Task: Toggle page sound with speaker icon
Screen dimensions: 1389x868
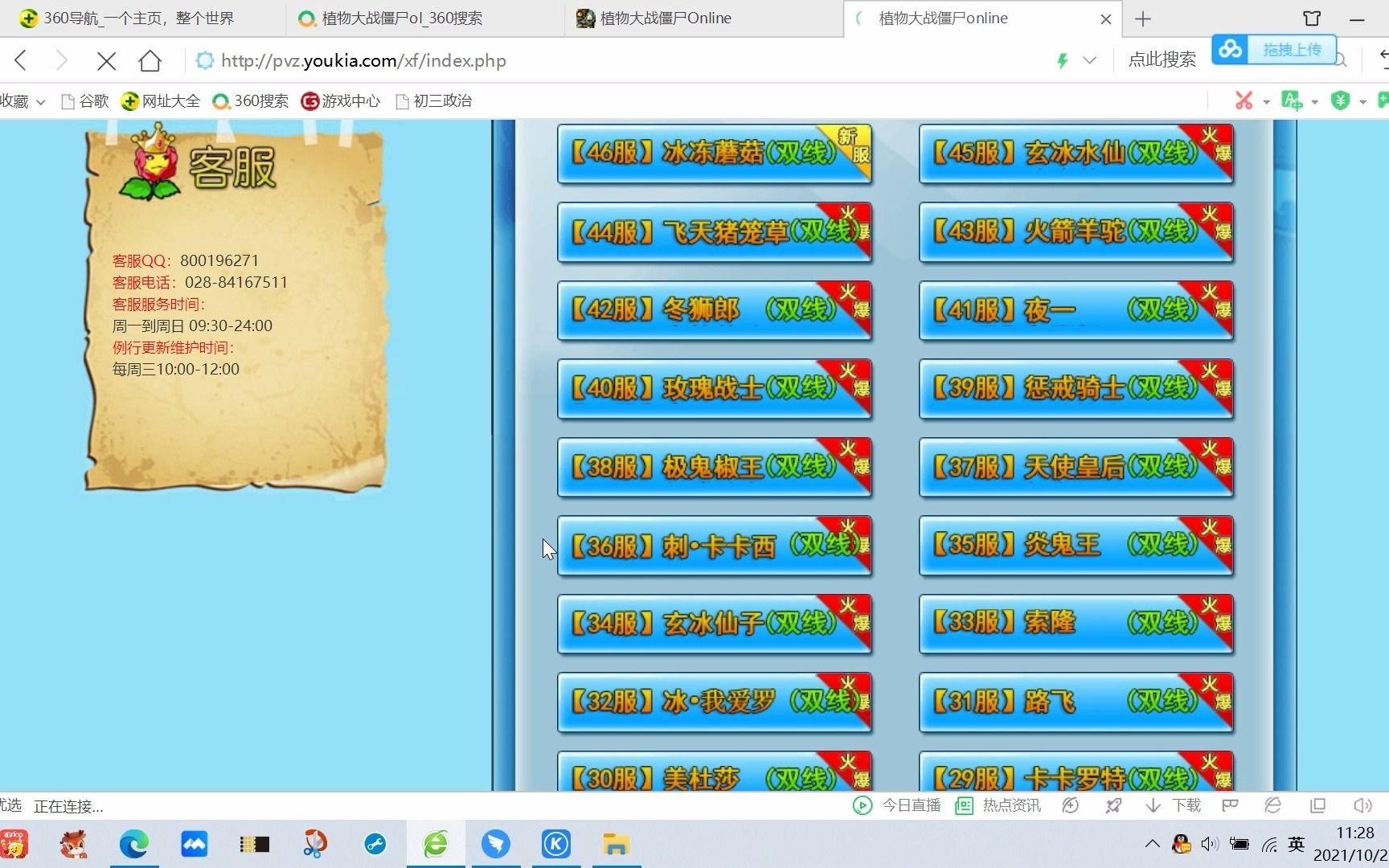Action: 1362,805
